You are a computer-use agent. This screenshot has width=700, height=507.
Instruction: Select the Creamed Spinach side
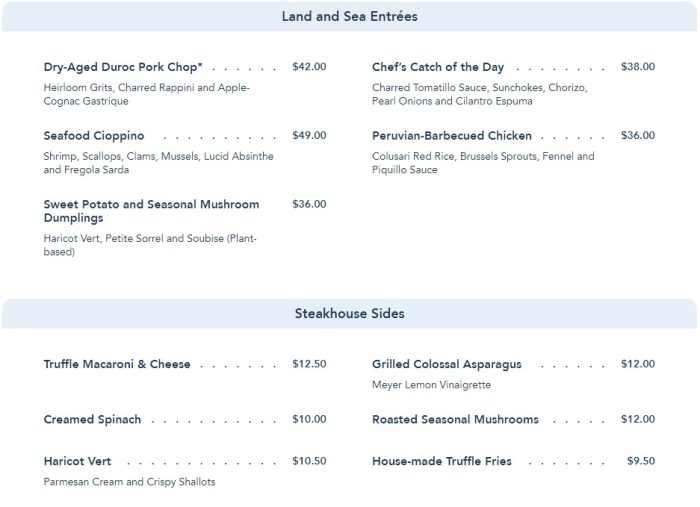click(x=92, y=420)
